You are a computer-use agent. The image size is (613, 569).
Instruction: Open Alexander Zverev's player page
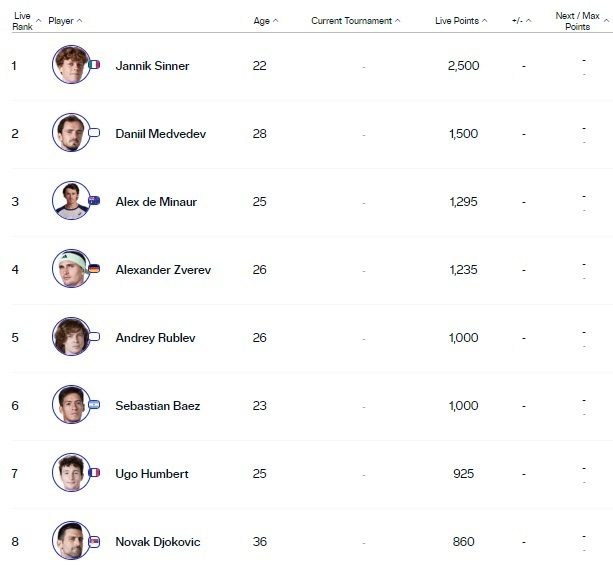(x=163, y=270)
